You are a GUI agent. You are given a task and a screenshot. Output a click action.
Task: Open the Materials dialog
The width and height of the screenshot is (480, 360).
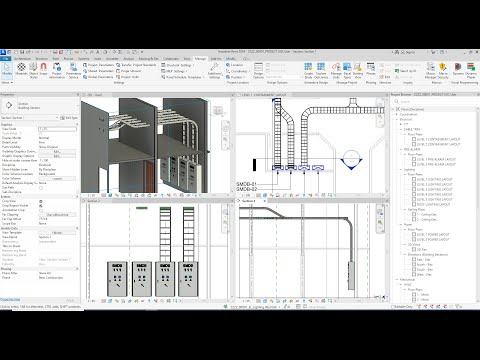pos(21,70)
